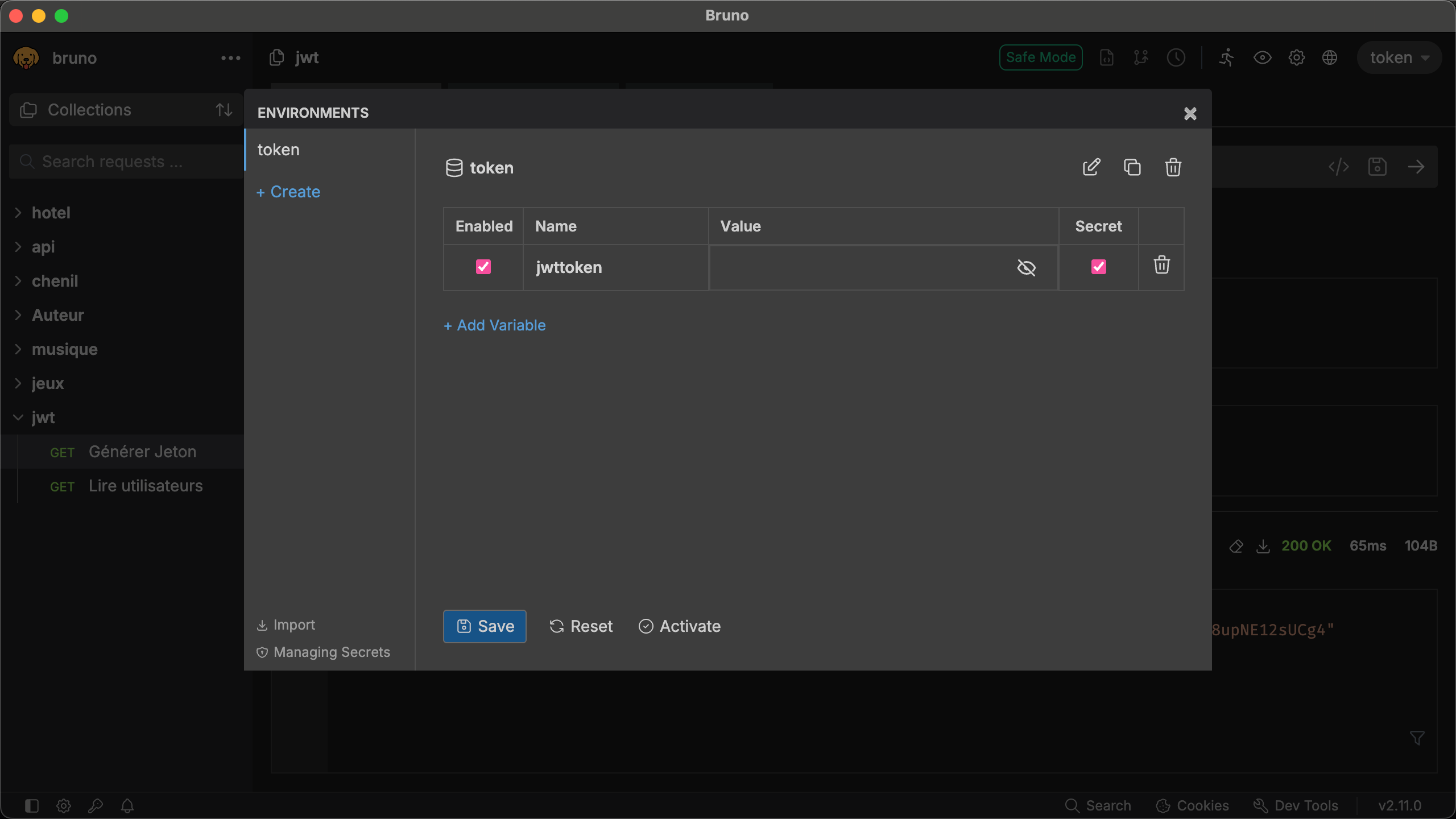Rename the token environment with edit icon
Screen dimensions: 1456x819
click(x=1091, y=167)
